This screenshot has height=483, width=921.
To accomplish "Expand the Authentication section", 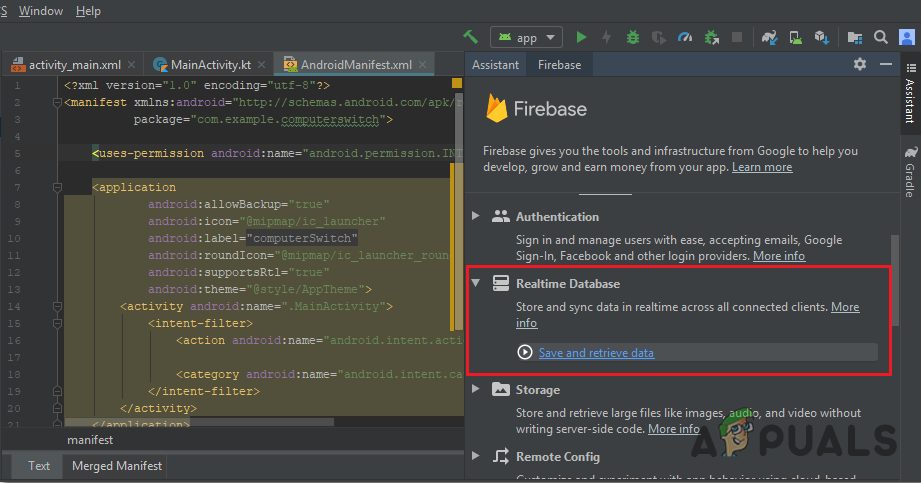I will point(476,216).
